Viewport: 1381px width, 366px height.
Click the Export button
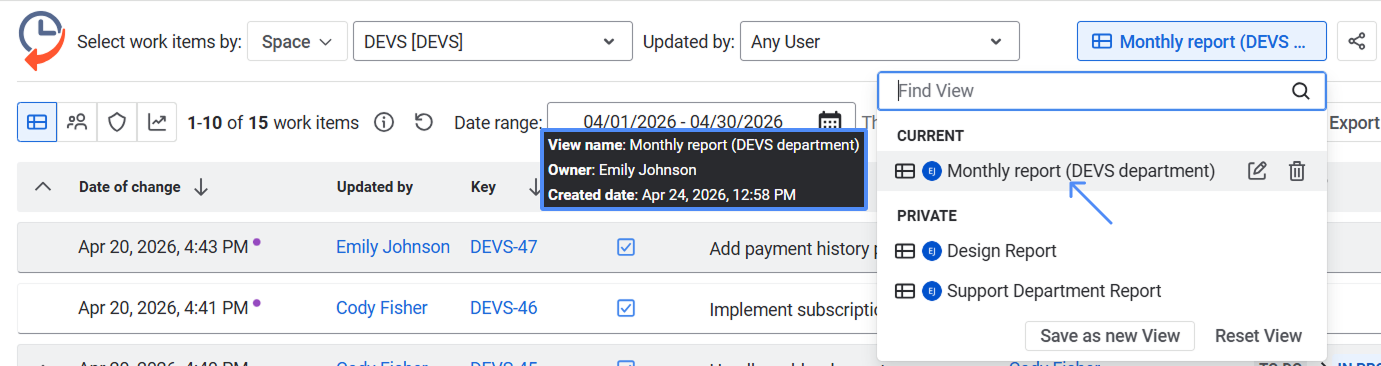point(1354,123)
